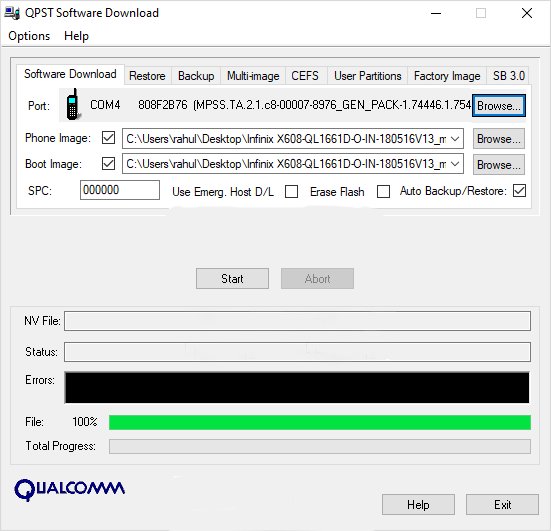Click the green File progress bar
551x531 pixels.
pos(320,422)
